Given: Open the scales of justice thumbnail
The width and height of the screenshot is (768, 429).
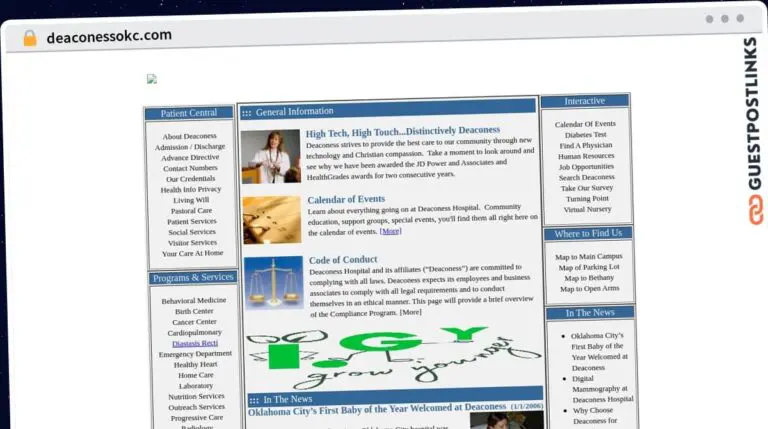Looking at the screenshot, I should [273, 283].
